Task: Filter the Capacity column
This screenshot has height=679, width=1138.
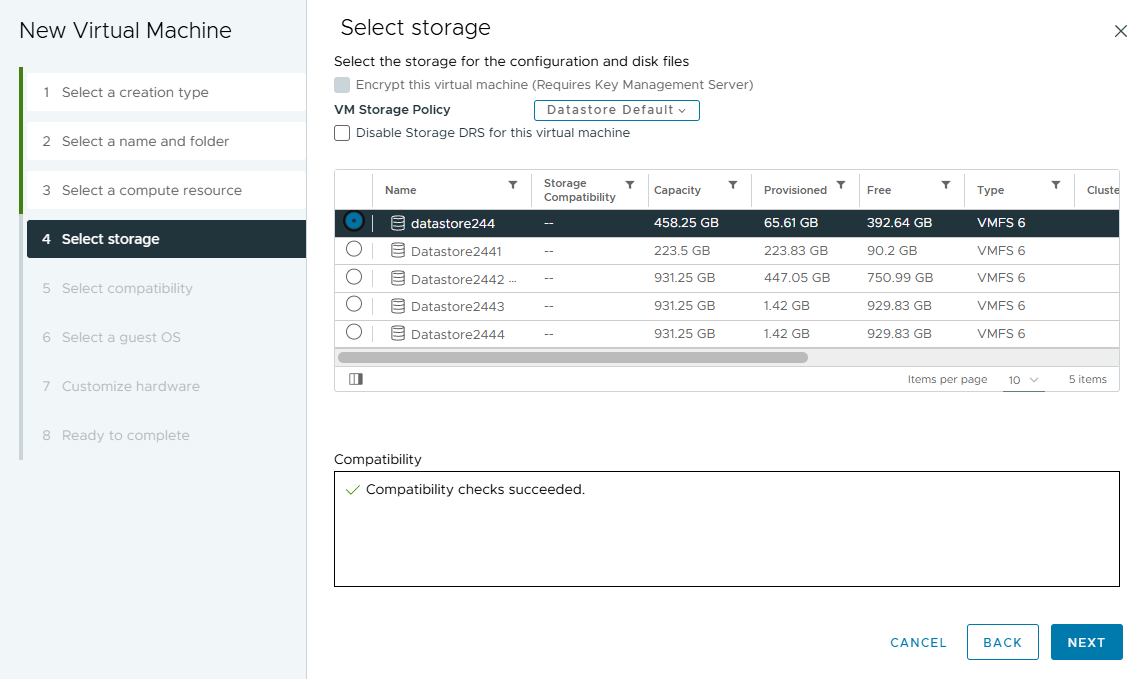Action: pos(733,185)
